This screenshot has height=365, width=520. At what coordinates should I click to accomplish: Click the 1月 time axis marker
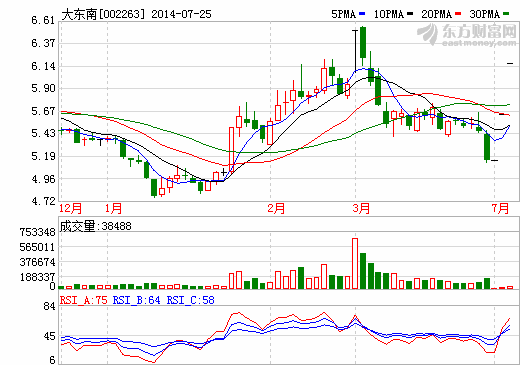(113, 209)
